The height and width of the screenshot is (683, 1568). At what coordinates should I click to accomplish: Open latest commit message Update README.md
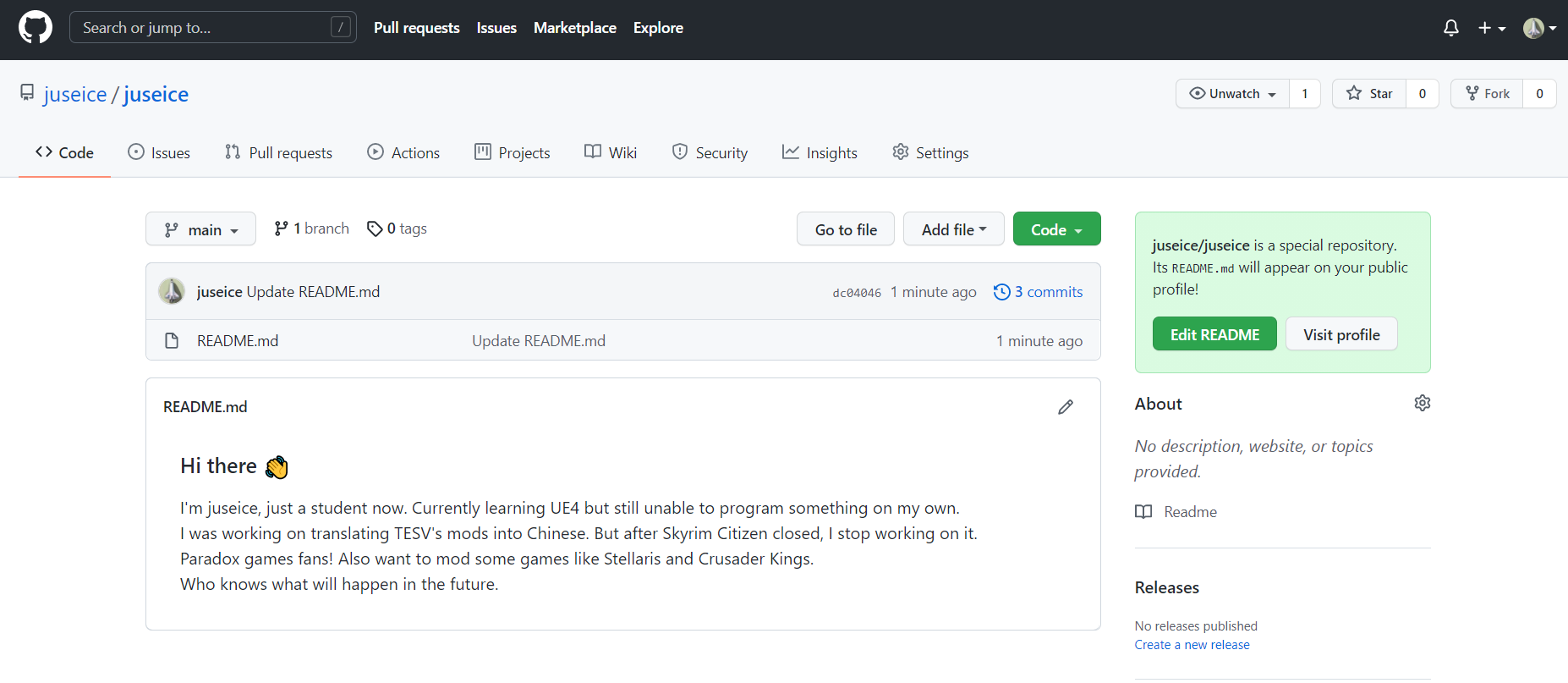(313, 291)
